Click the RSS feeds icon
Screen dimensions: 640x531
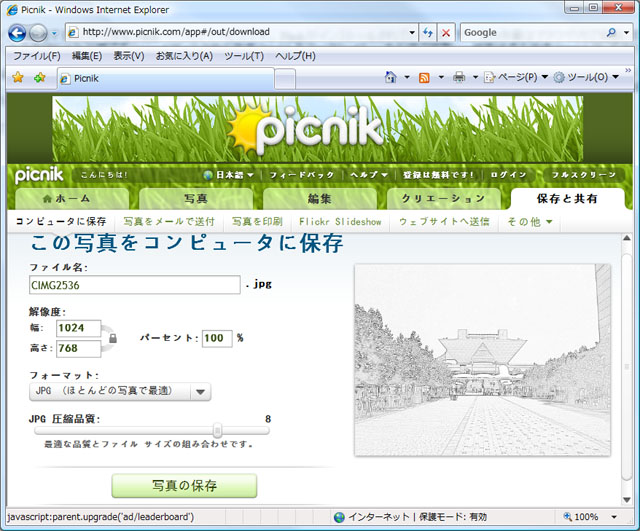click(424, 77)
